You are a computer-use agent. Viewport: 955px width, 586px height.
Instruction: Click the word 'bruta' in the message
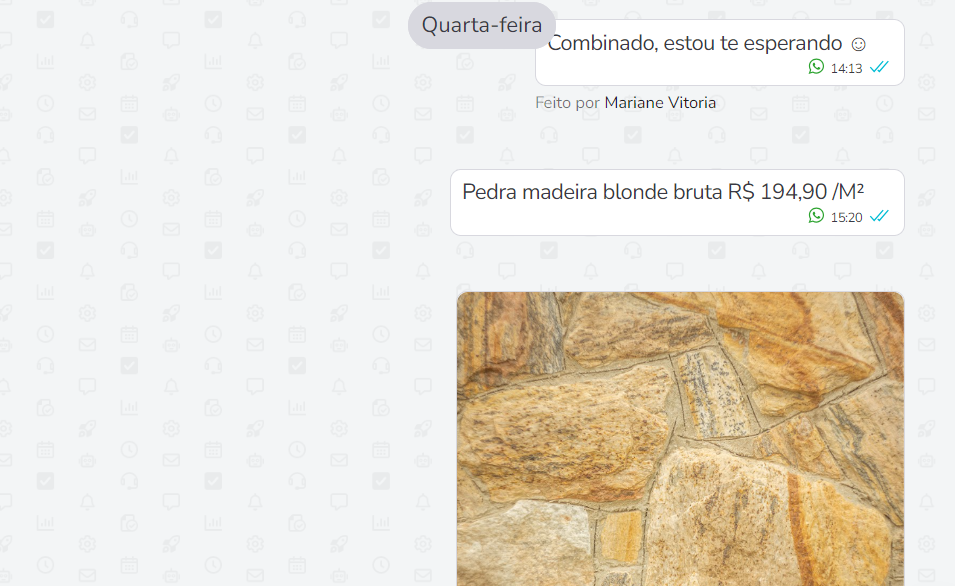point(697,192)
